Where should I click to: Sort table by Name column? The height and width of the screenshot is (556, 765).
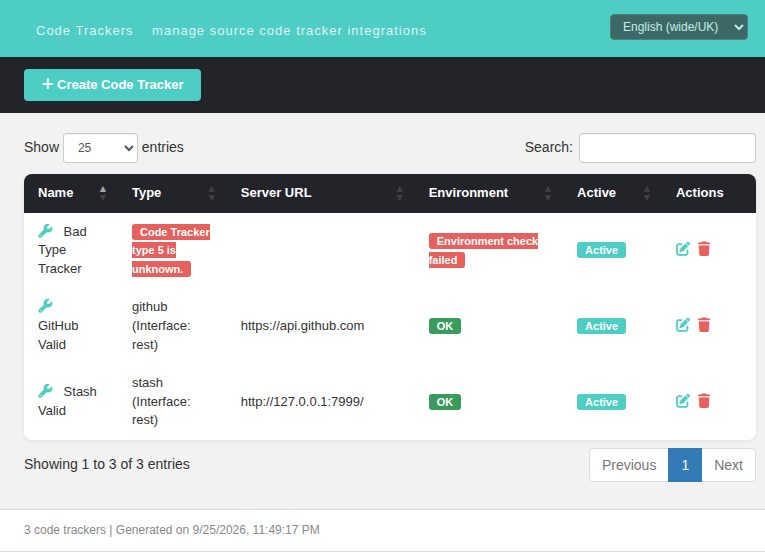71,193
